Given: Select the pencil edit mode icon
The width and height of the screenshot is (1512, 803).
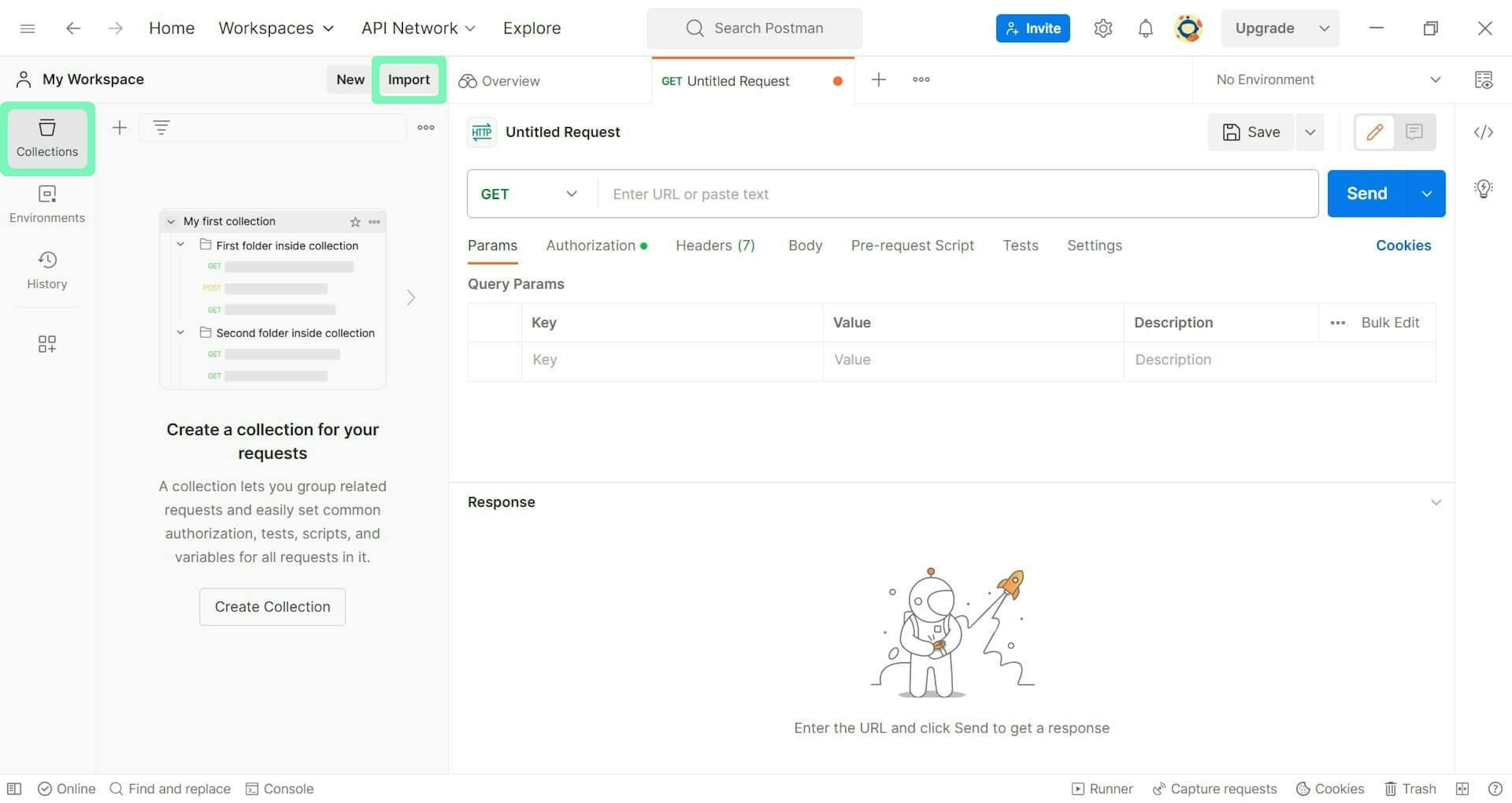Looking at the screenshot, I should coord(1375,132).
